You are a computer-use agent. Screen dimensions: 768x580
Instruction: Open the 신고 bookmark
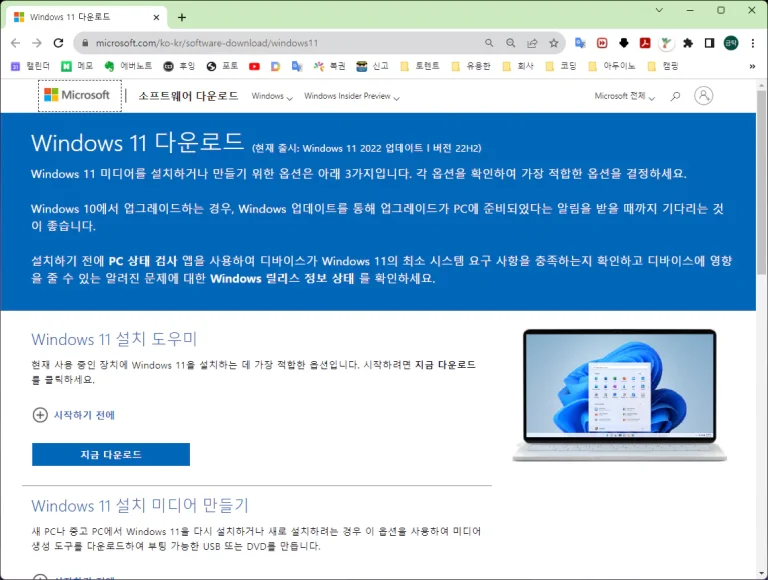coord(373,66)
